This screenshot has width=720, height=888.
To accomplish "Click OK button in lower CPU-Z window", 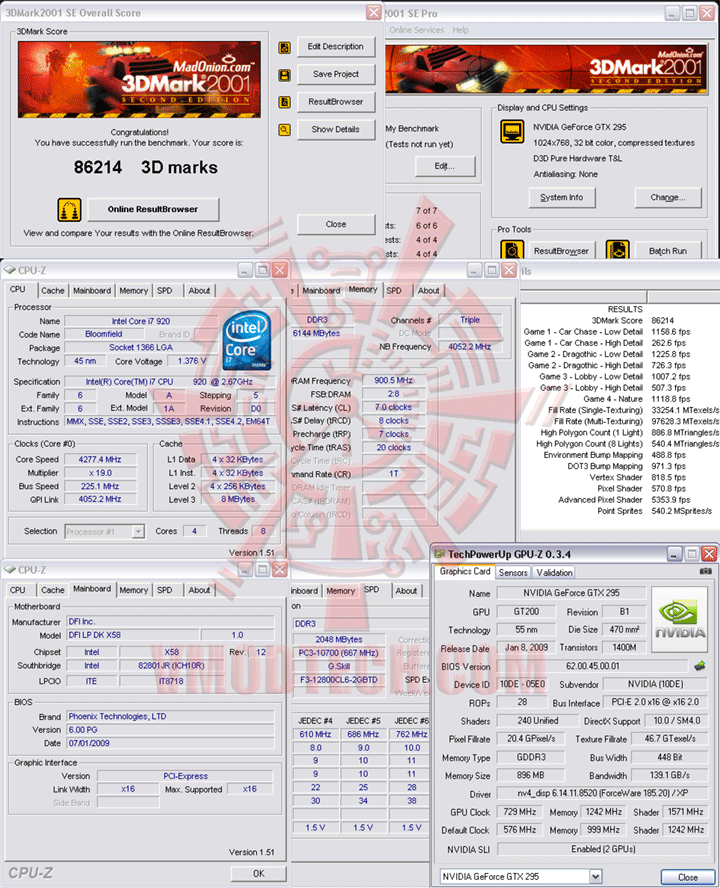I will click(x=259, y=874).
